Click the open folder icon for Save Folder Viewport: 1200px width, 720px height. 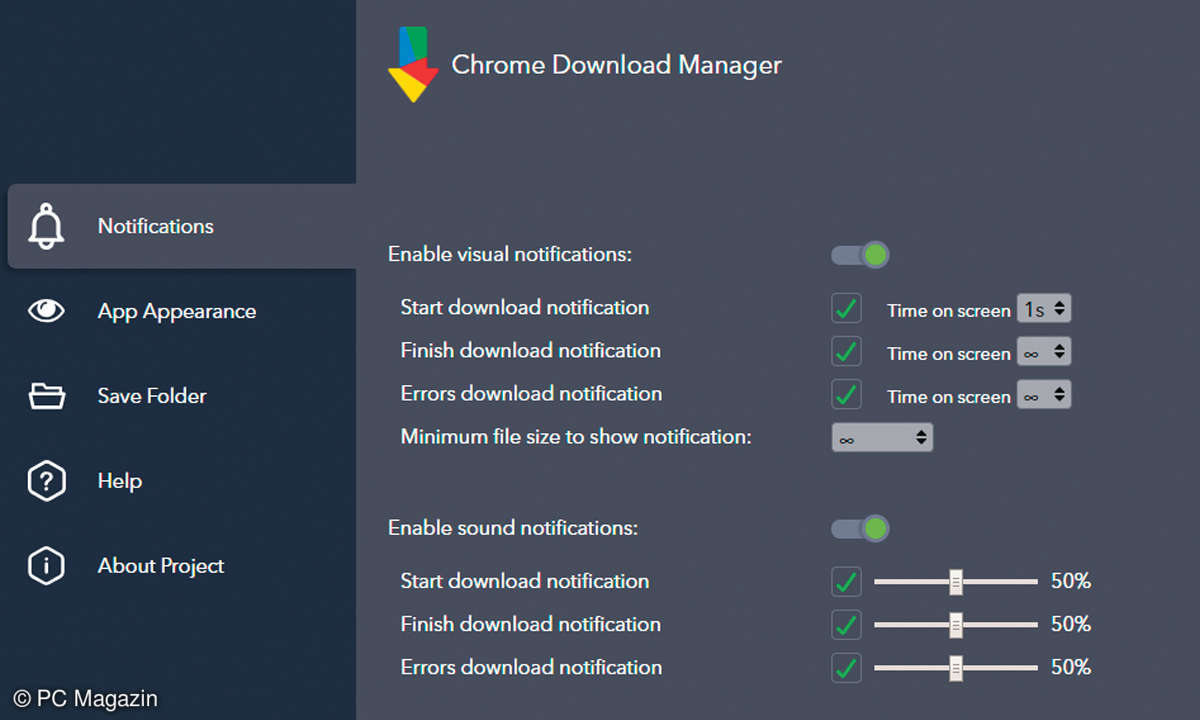coord(46,396)
